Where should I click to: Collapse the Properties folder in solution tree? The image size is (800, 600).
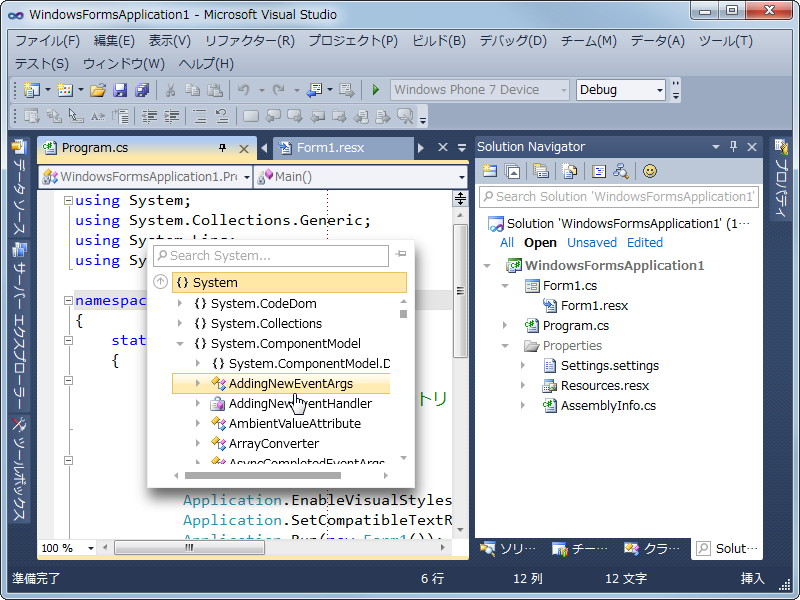pos(505,346)
